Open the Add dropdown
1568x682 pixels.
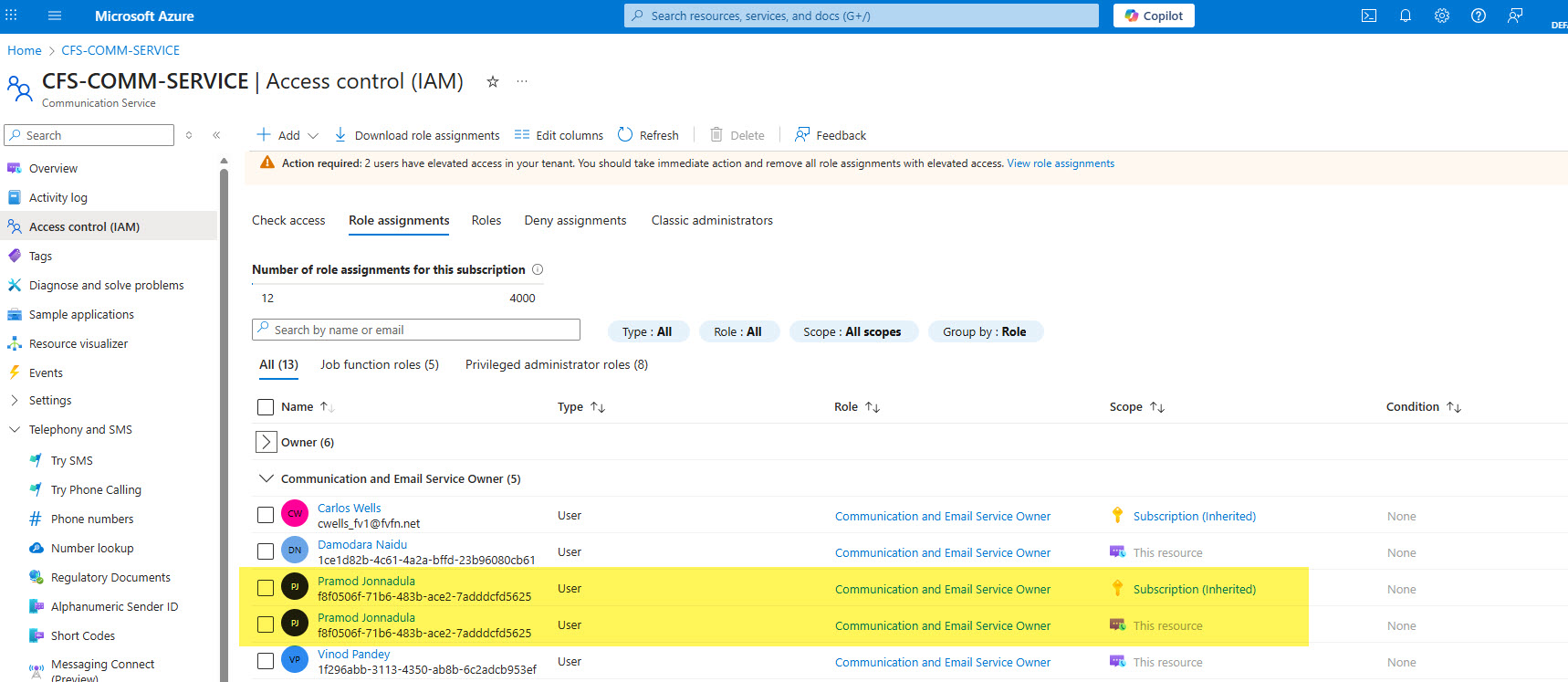point(287,135)
